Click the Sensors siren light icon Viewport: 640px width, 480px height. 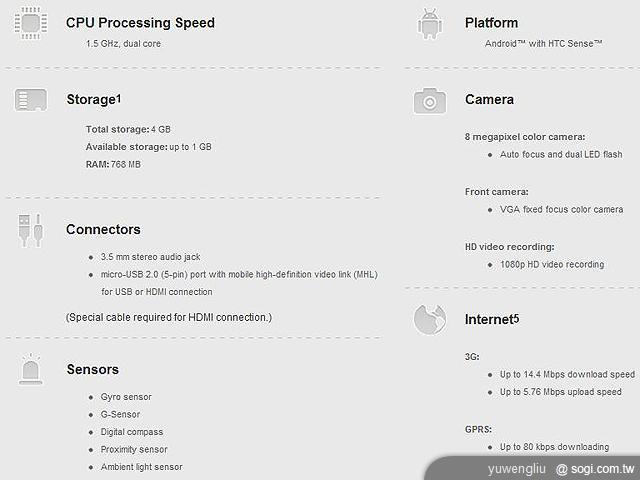click(x=29, y=370)
